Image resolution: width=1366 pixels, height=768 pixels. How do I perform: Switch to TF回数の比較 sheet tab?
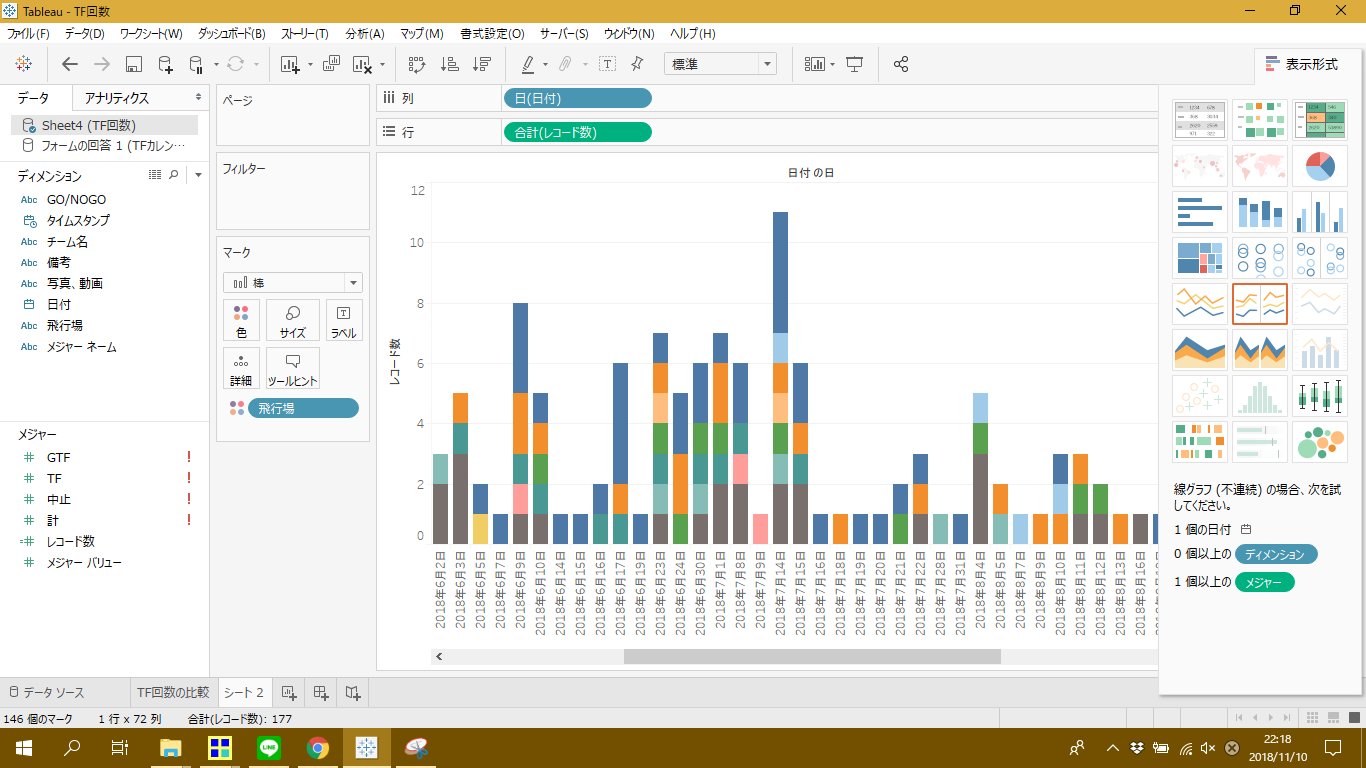174,692
